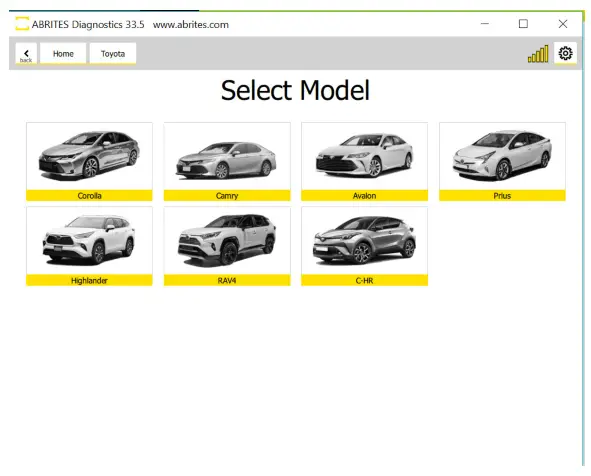The width and height of the screenshot is (591, 476).
Task: Choose the C-HR car image
Action: pyautogui.click(x=364, y=239)
